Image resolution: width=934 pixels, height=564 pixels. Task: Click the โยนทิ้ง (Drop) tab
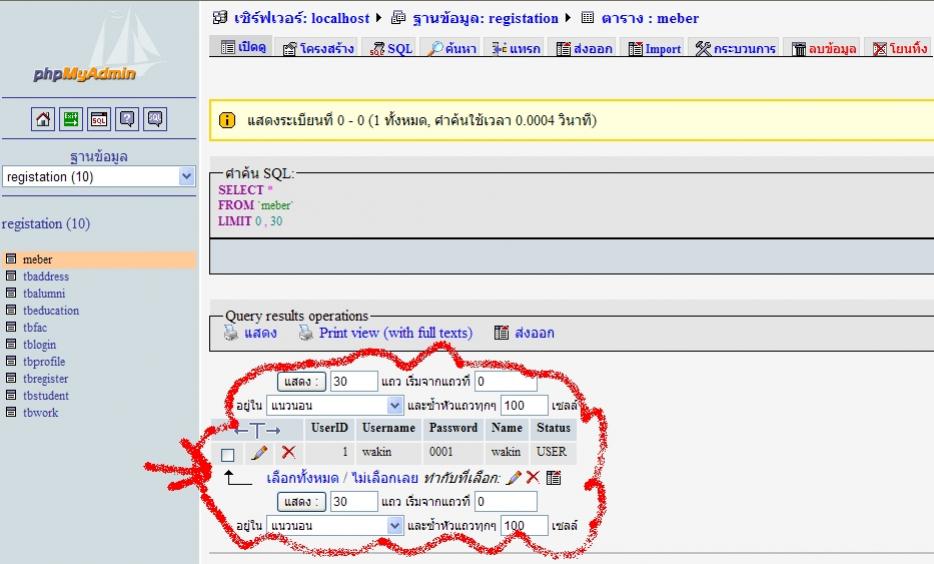pyautogui.click(x=900, y=48)
